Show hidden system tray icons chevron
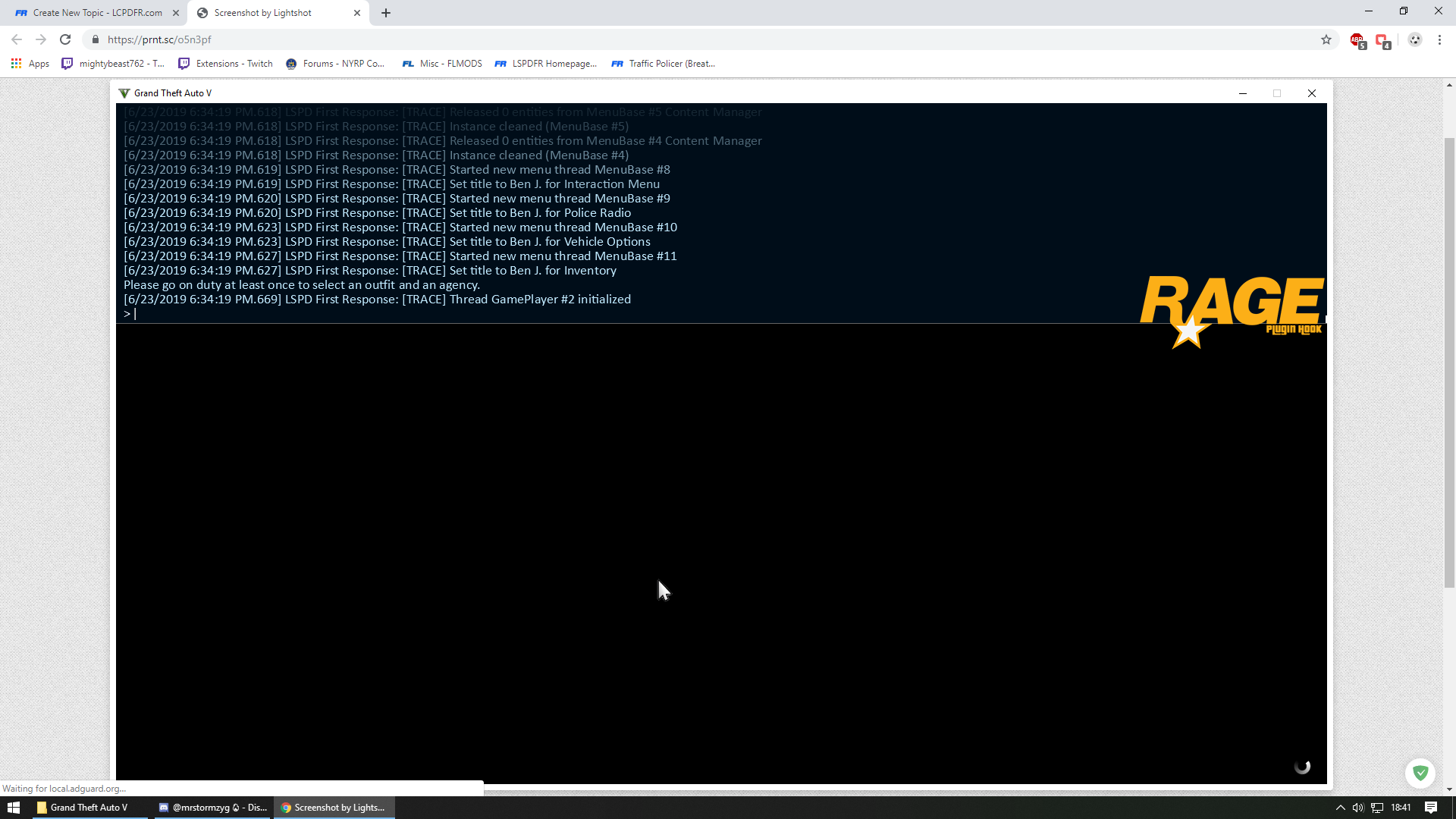Viewport: 1456px width, 819px height. click(x=1340, y=808)
